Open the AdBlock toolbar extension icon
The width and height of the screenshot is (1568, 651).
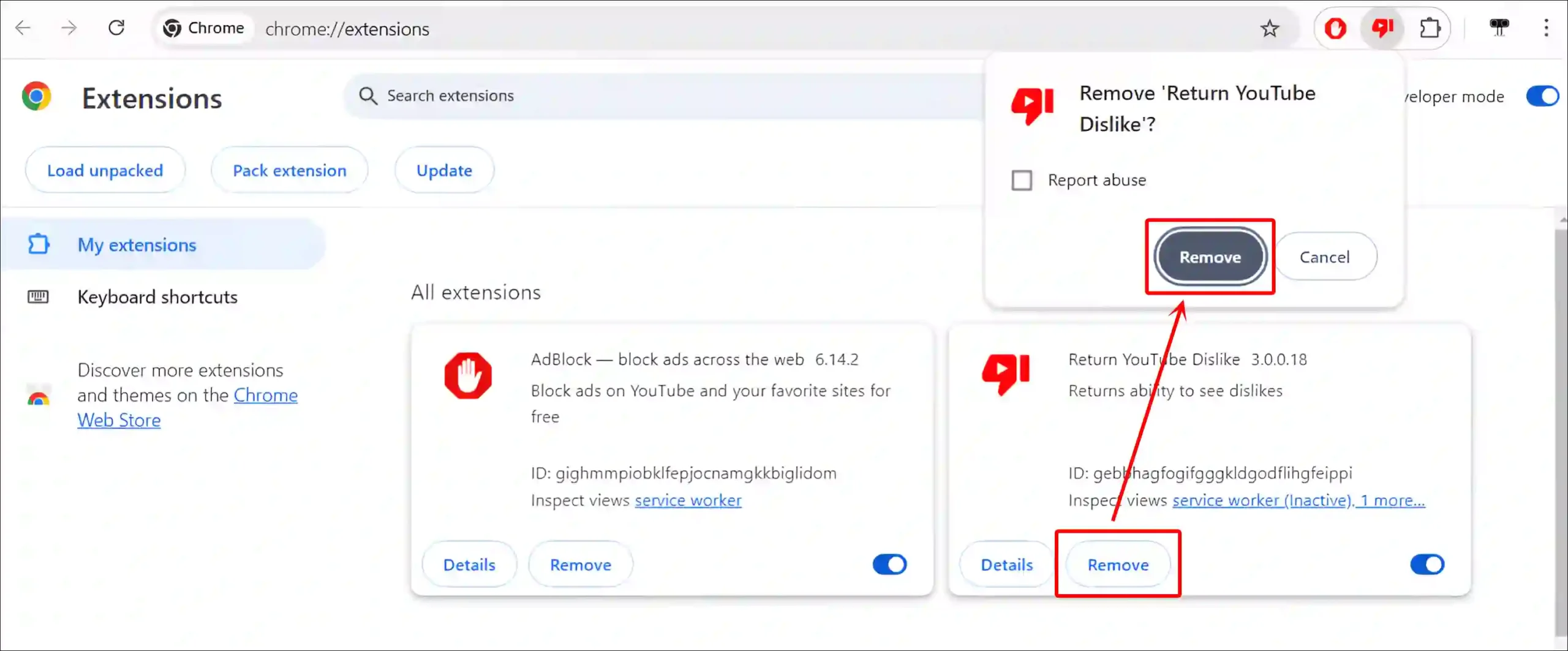tap(1335, 28)
